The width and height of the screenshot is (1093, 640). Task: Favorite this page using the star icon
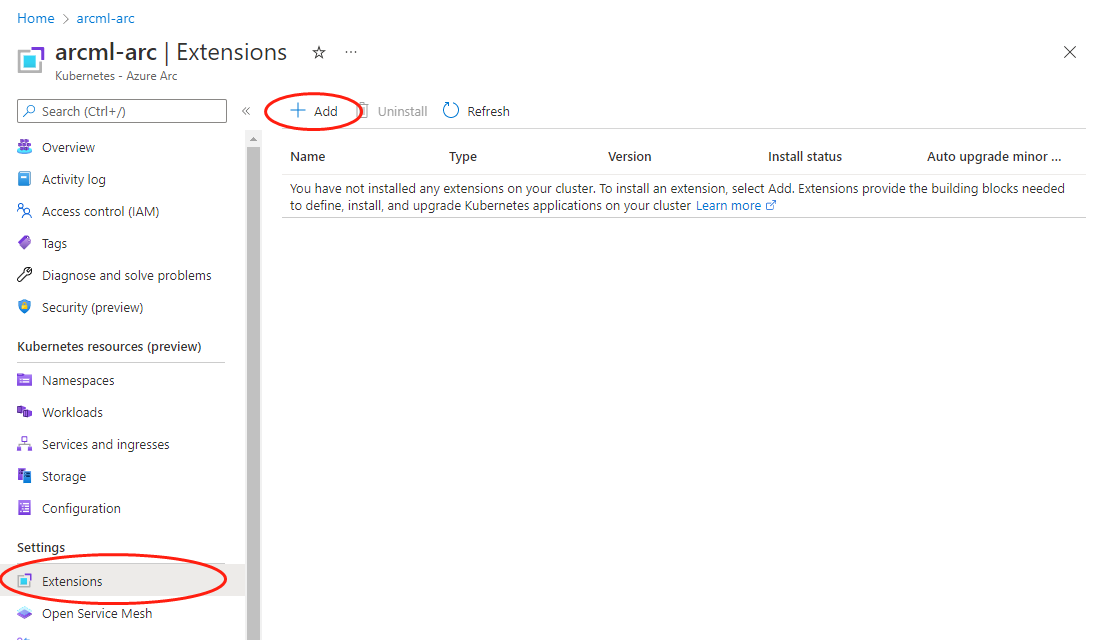[318, 52]
